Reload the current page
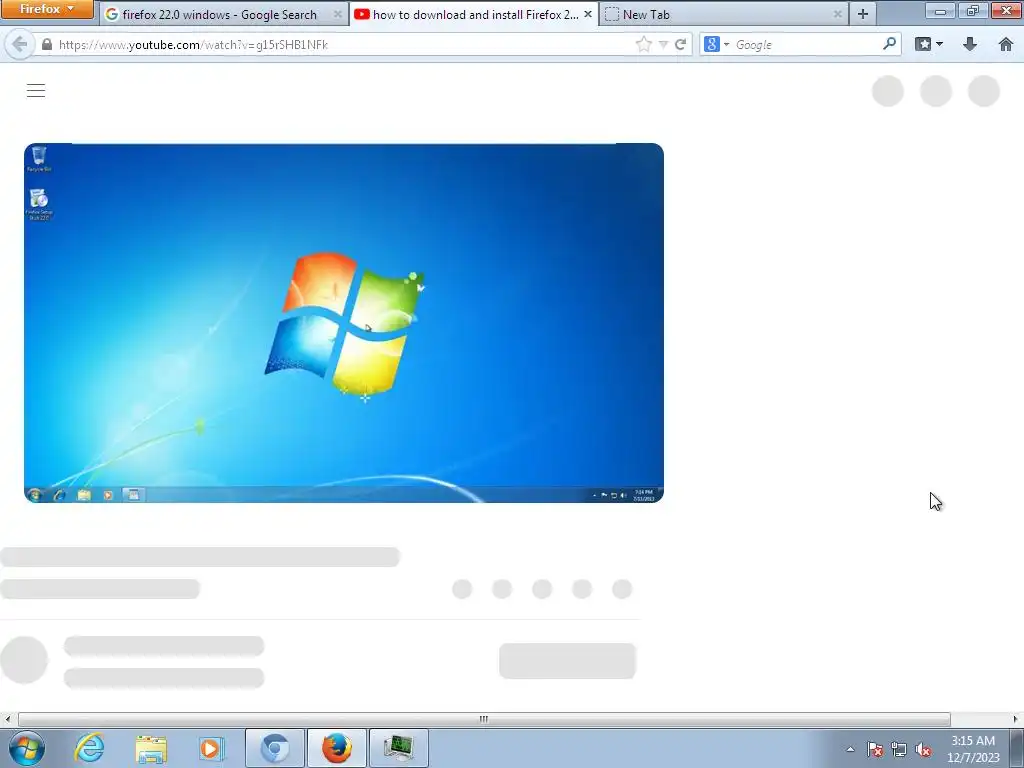Viewport: 1024px width, 768px height. point(680,44)
